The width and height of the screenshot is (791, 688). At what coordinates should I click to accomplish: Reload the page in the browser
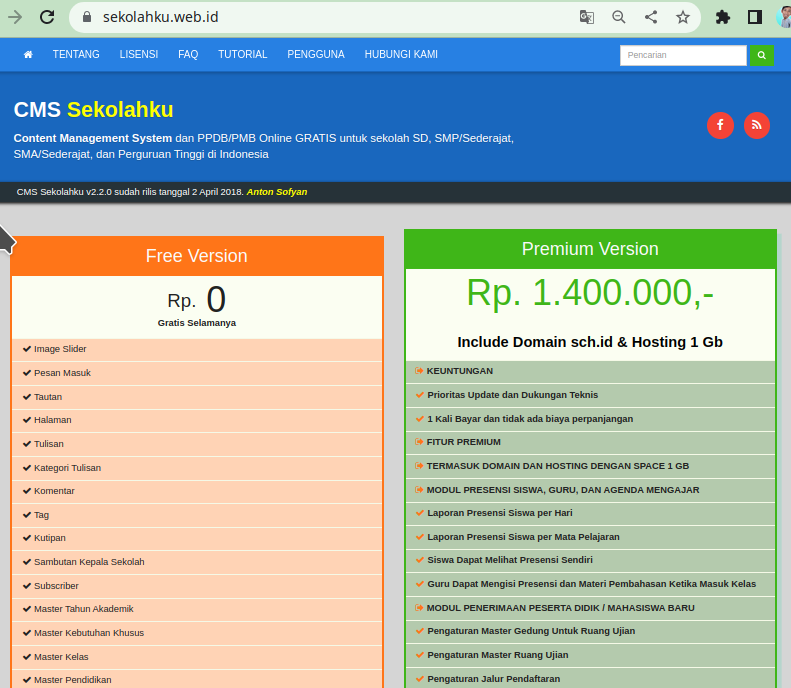pos(47,17)
